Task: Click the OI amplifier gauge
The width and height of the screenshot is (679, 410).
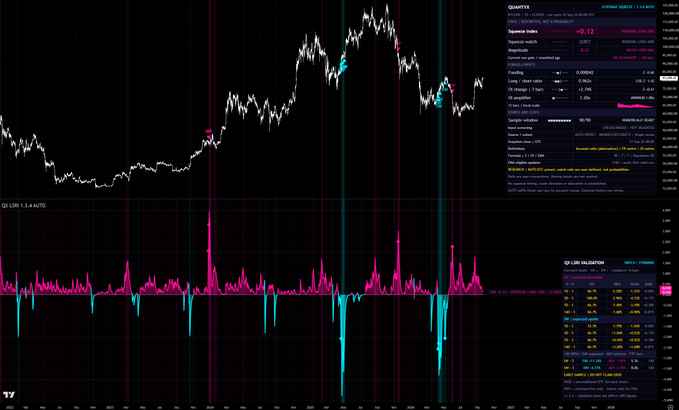Action: (x=559, y=98)
